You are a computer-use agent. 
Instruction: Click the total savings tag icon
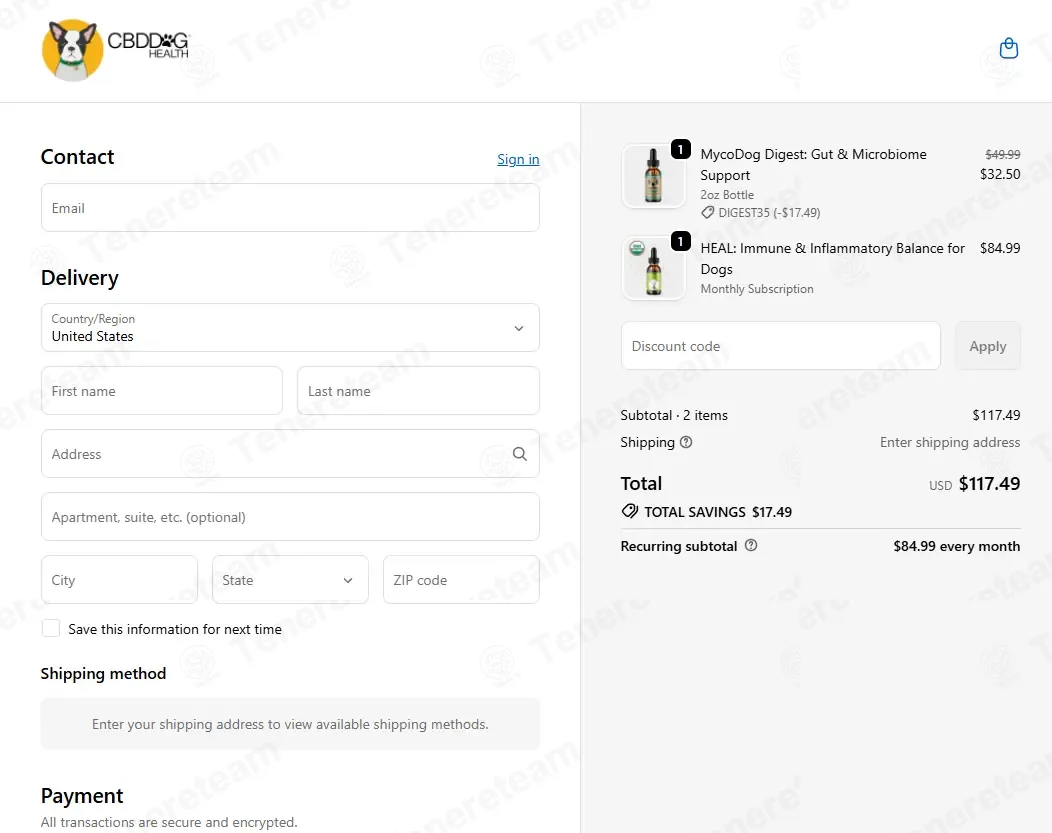pos(629,511)
